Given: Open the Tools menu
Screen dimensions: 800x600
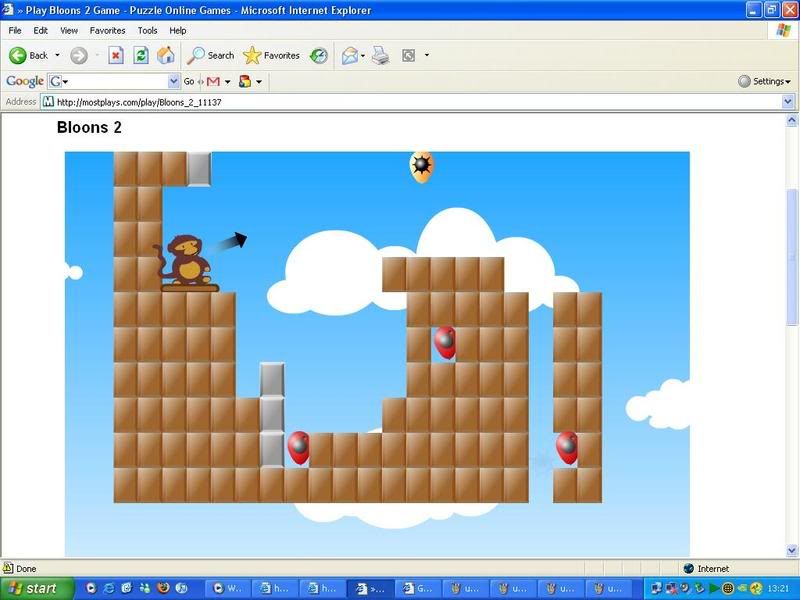Looking at the screenshot, I should (x=147, y=31).
